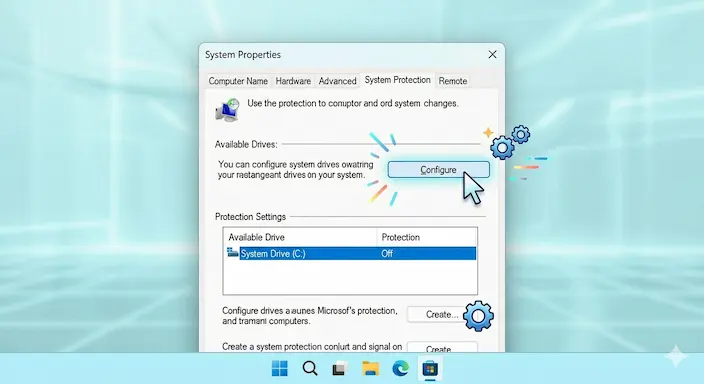This screenshot has width=704, height=384.
Task: Switch to the Computer Name tab
Action: click(x=238, y=81)
